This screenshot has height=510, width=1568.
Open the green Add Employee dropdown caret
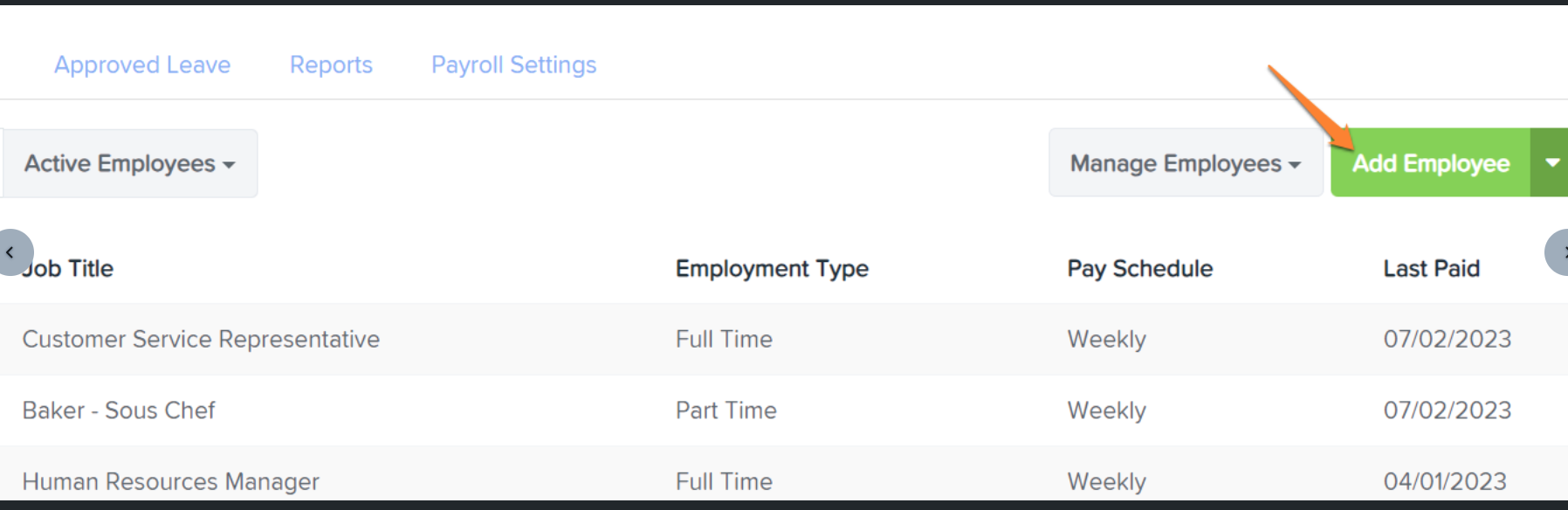1551,162
